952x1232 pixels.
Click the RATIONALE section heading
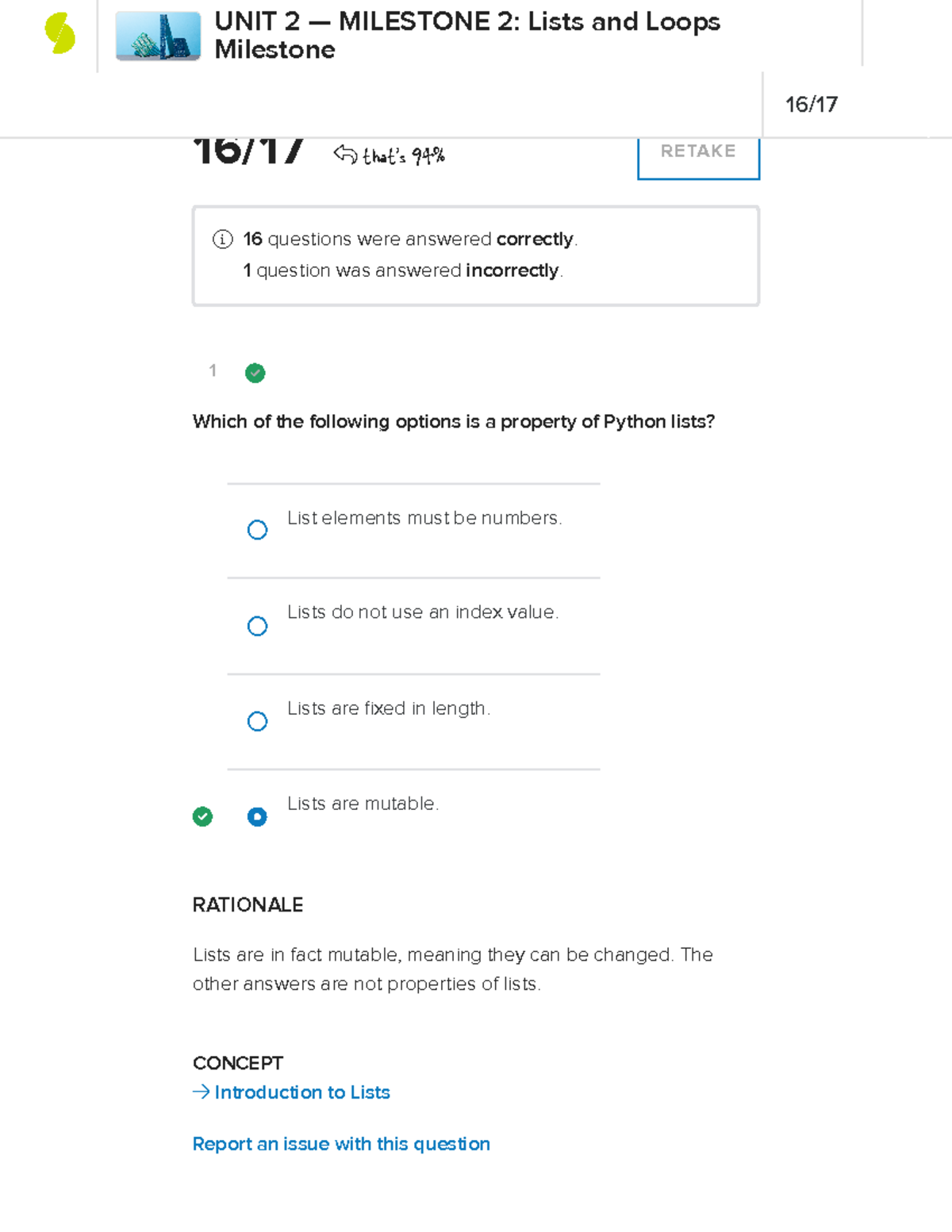(x=248, y=904)
